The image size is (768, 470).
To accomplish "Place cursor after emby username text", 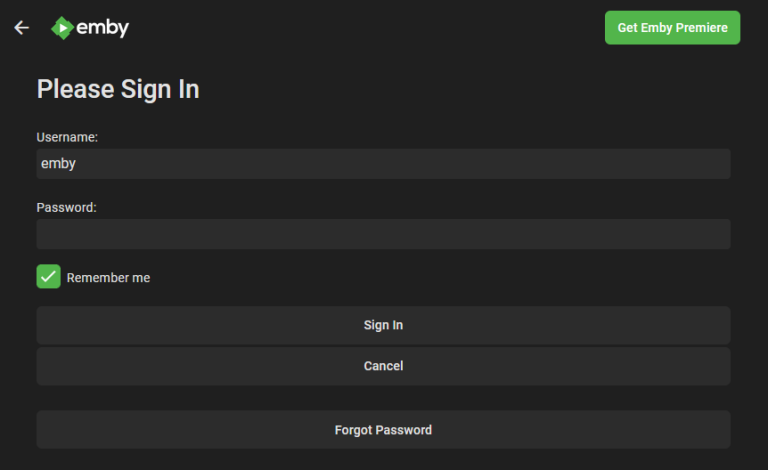I will 77,164.
